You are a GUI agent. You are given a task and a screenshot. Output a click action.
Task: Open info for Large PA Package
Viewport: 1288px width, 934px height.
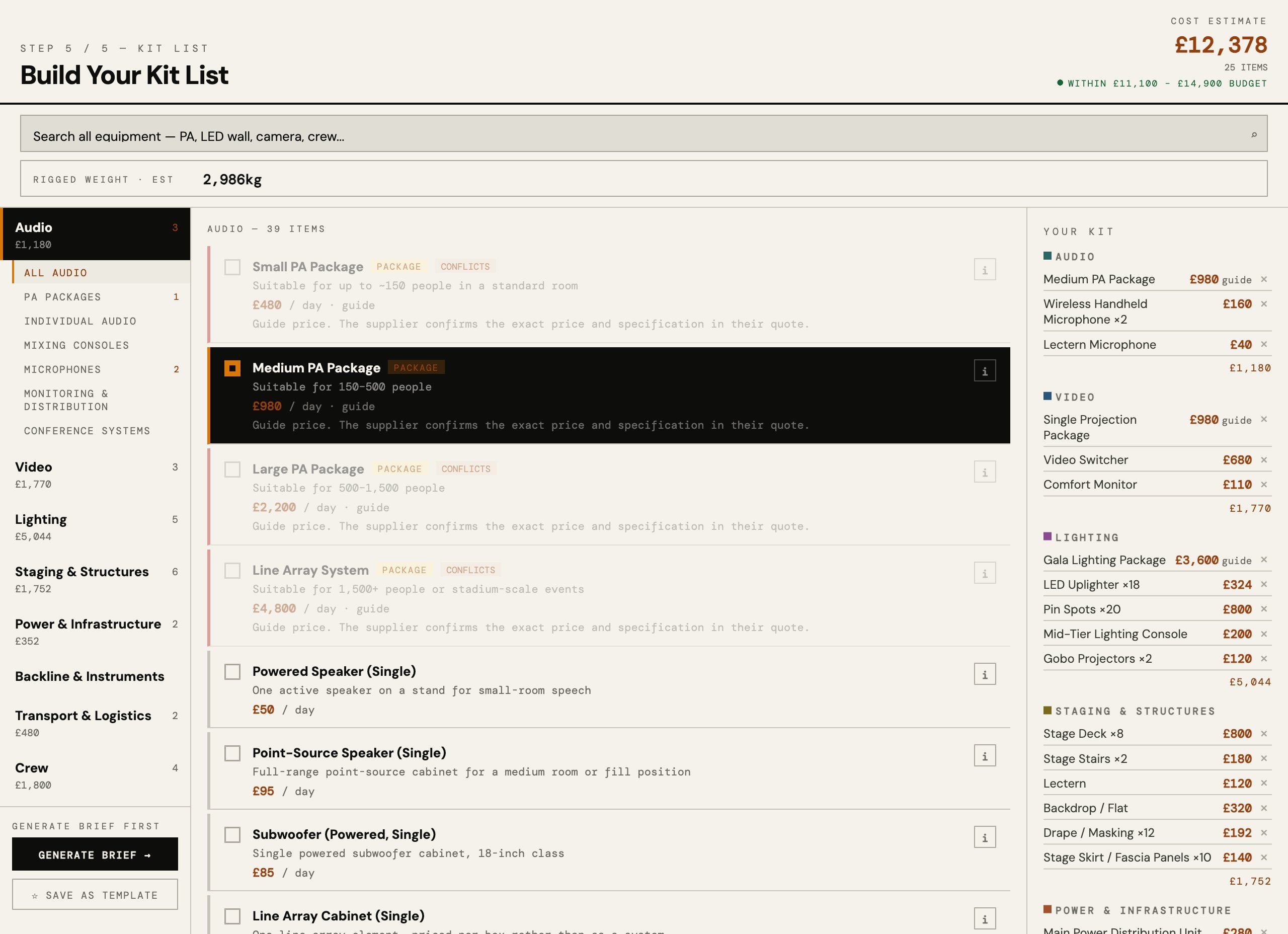tap(985, 472)
